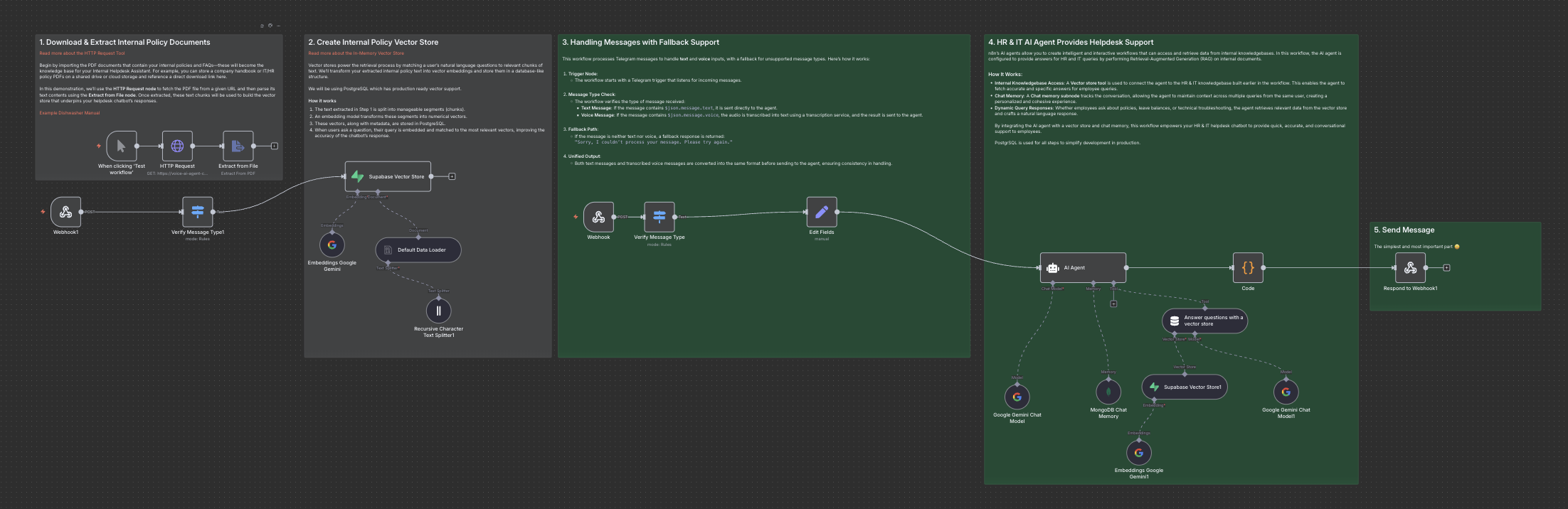1568x509 pixels.
Task: Click the 'How It Works:' text in section 4
Action: (x=1005, y=74)
